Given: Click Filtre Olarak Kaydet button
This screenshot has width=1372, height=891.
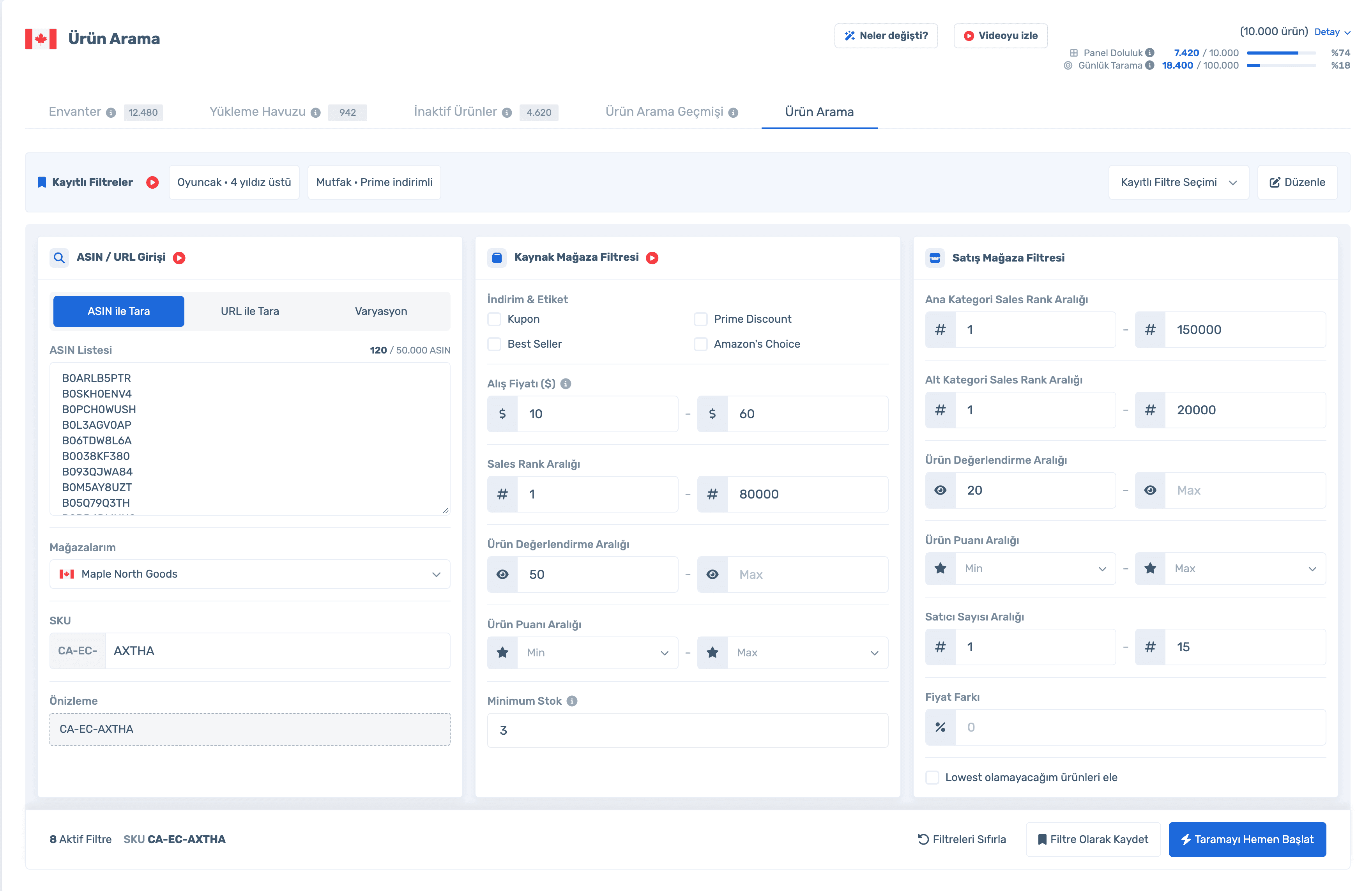Looking at the screenshot, I should pos(1093,839).
